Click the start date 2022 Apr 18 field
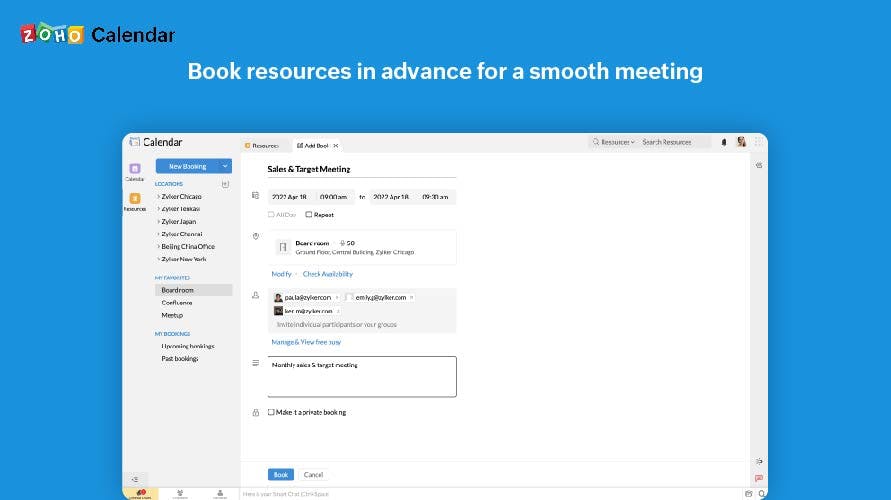The height and width of the screenshot is (500, 891). click(x=291, y=197)
